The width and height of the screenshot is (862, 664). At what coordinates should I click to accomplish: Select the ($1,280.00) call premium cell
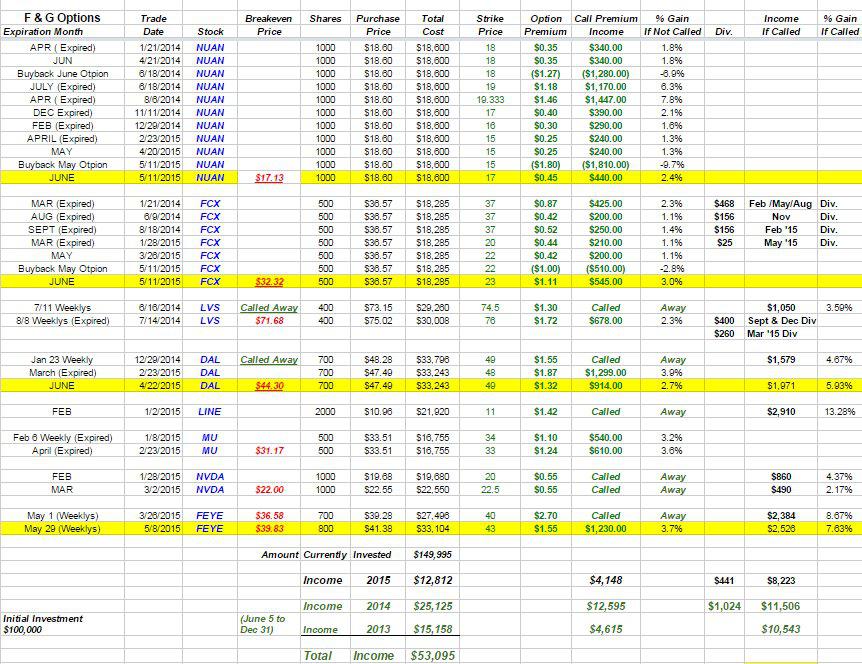[606, 74]
